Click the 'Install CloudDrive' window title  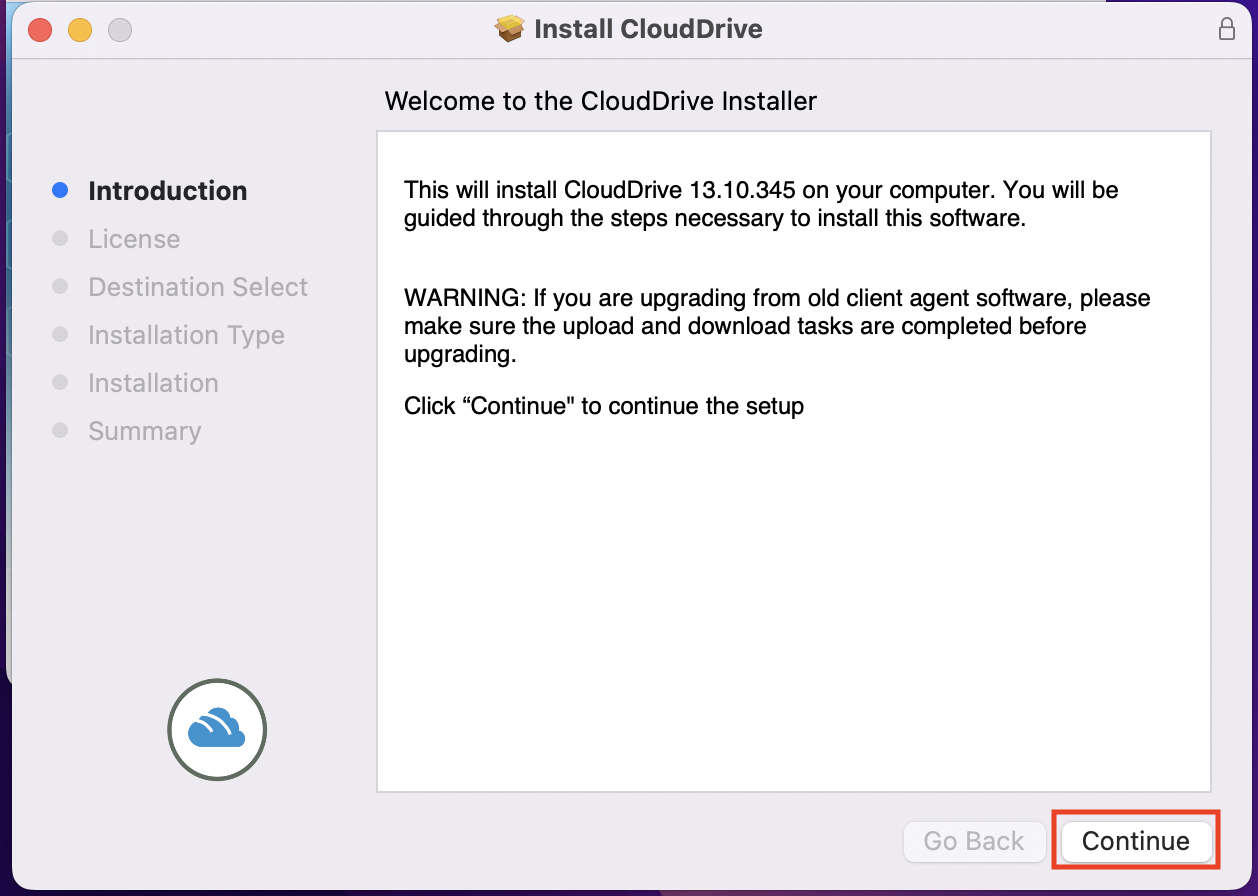pos(648,29)
